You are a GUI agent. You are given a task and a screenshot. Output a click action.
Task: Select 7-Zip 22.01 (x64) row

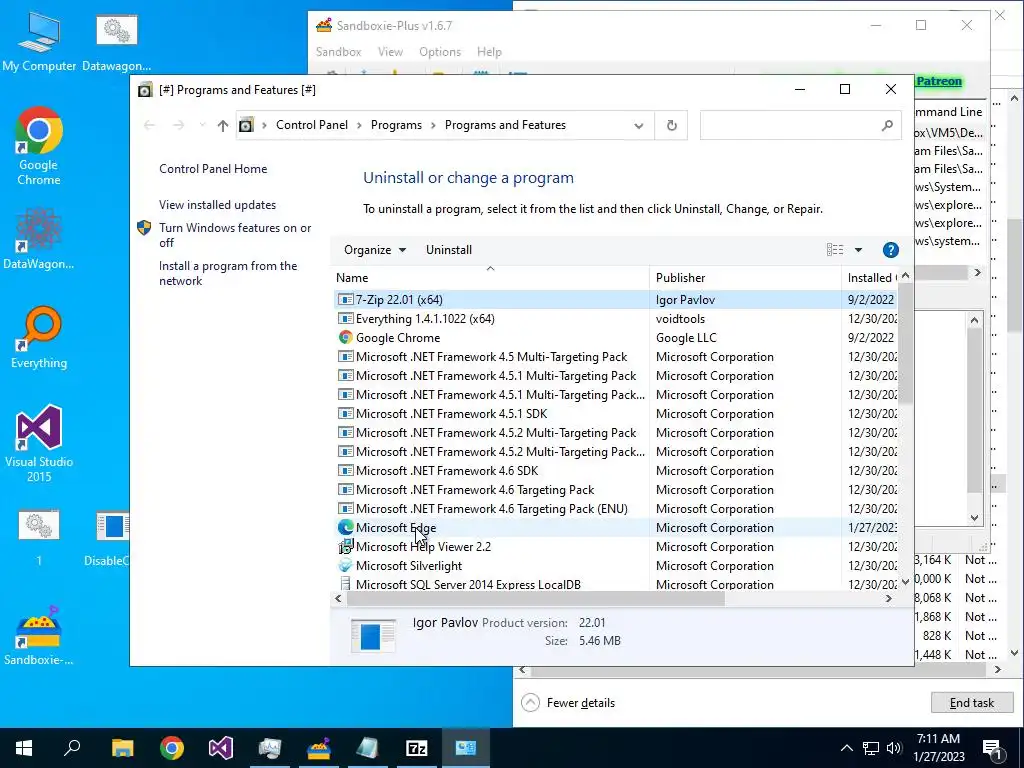pos(615,300)
